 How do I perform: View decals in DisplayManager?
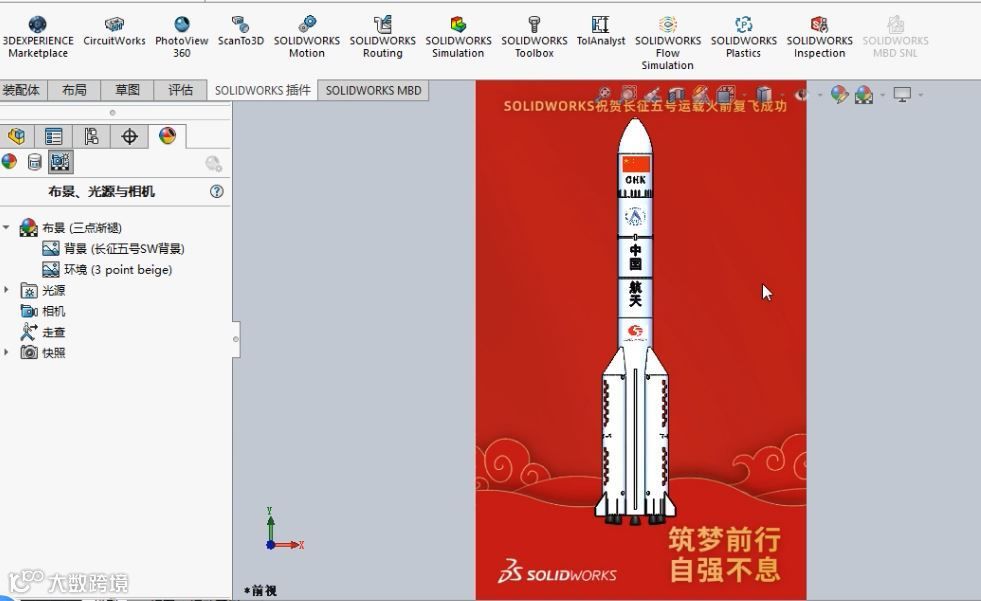(34, 163)
